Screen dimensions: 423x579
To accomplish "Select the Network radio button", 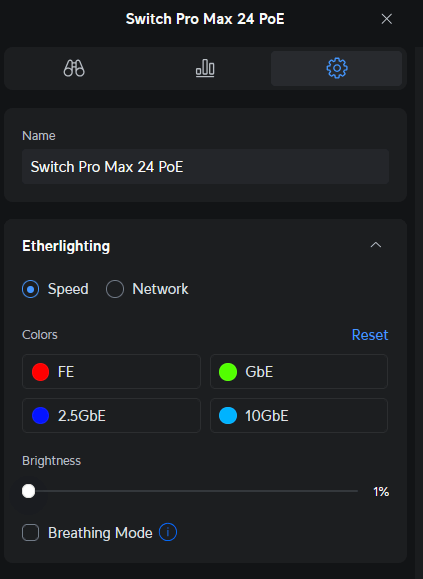I will (x=115, y=289).
